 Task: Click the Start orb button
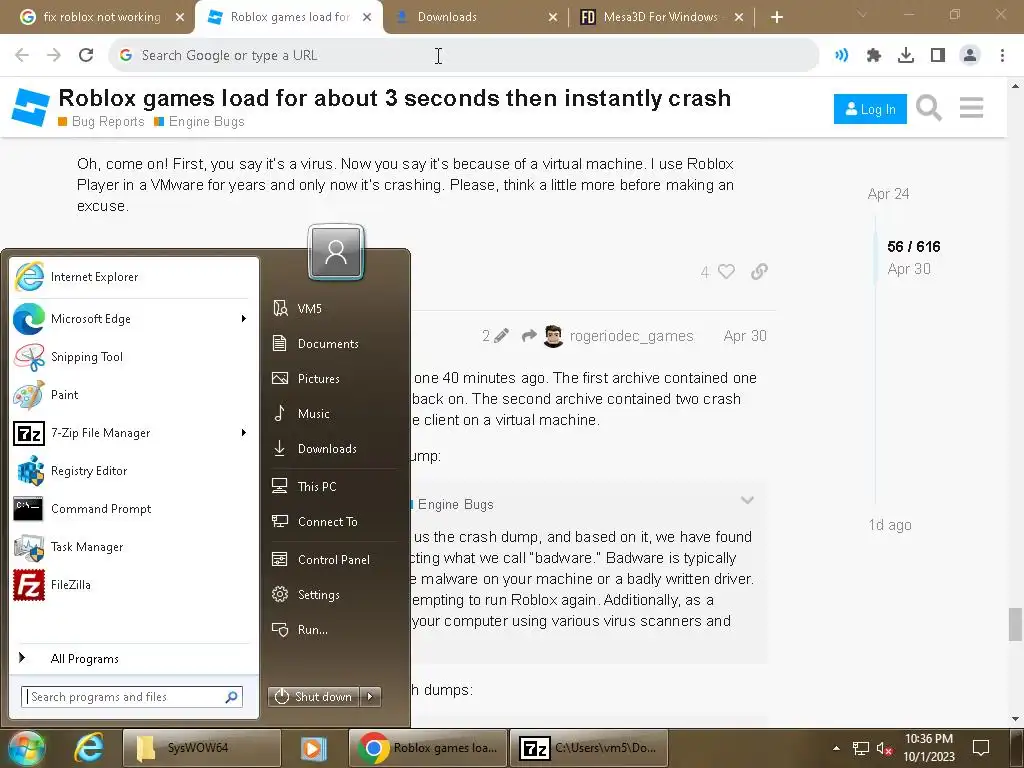(25, 748)
